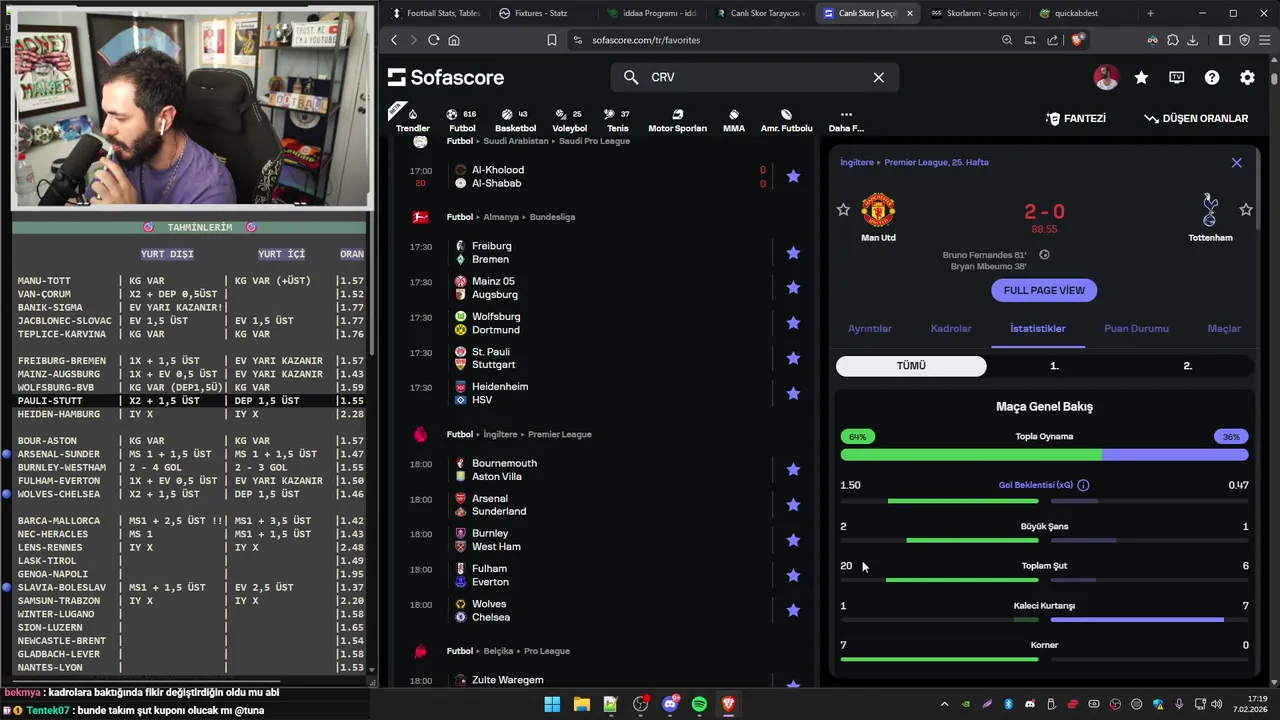Open Premier League breadcrumb in match panel
The image size is (1280, 720).
pos(936,162)
